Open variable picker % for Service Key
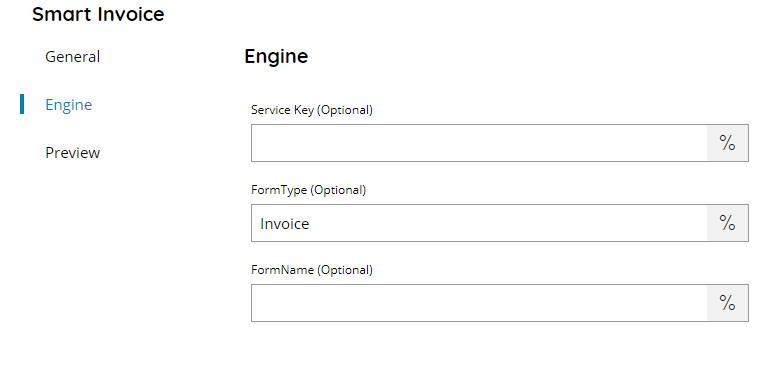The image size is (784, 375). pos(728,143)
